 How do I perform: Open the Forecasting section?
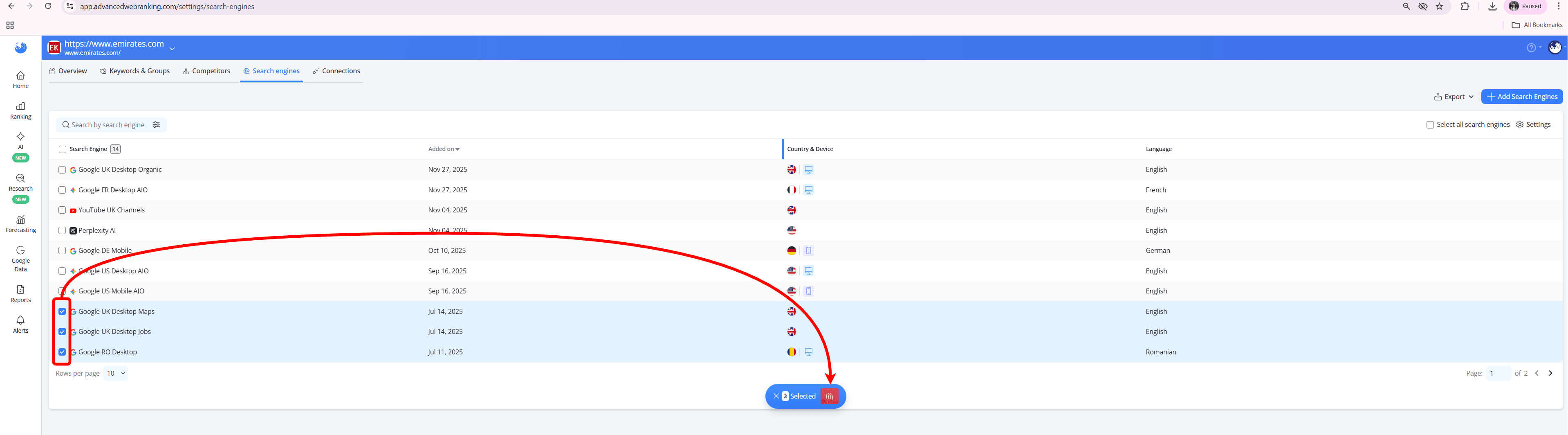(20, 223)
